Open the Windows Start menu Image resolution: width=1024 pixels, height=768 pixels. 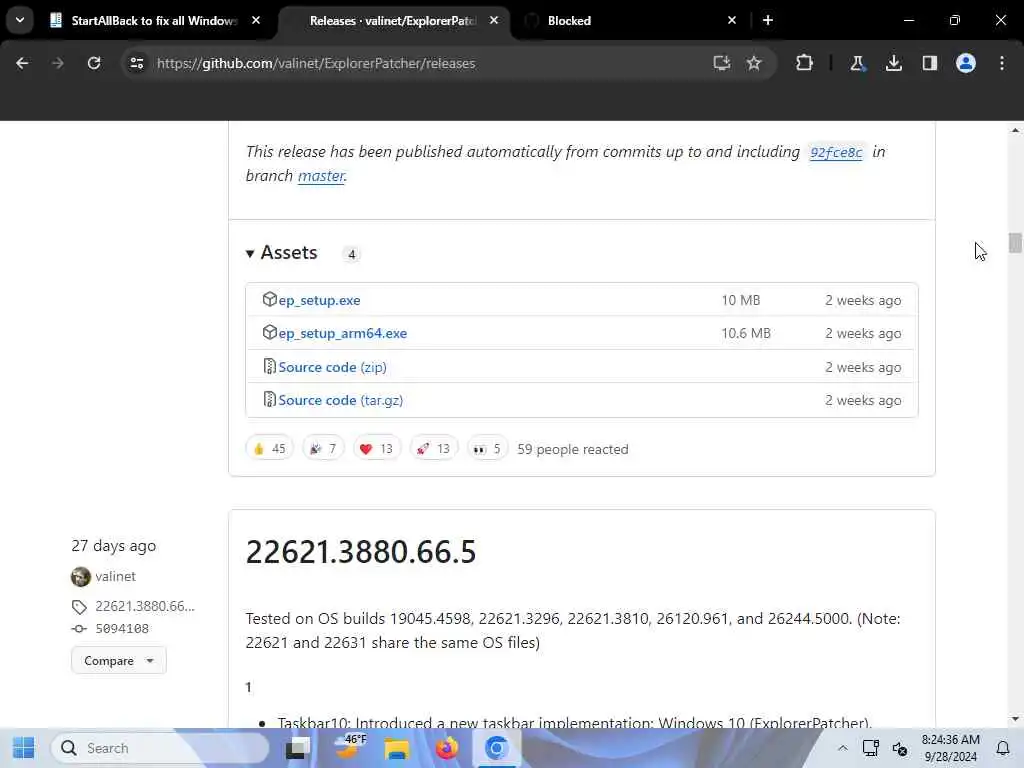coord(24,748)
